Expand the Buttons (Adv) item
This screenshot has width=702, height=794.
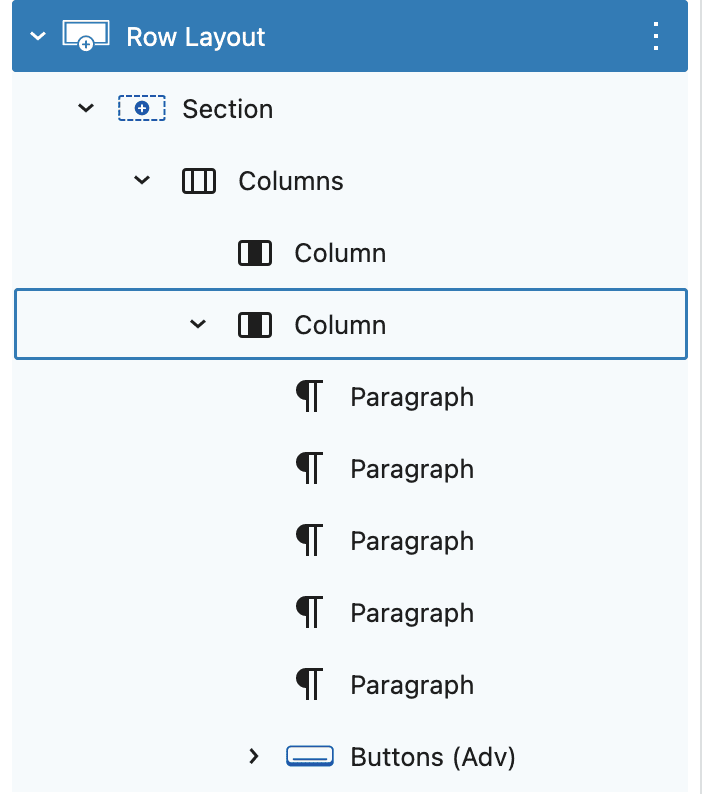(x=254, y=756)
